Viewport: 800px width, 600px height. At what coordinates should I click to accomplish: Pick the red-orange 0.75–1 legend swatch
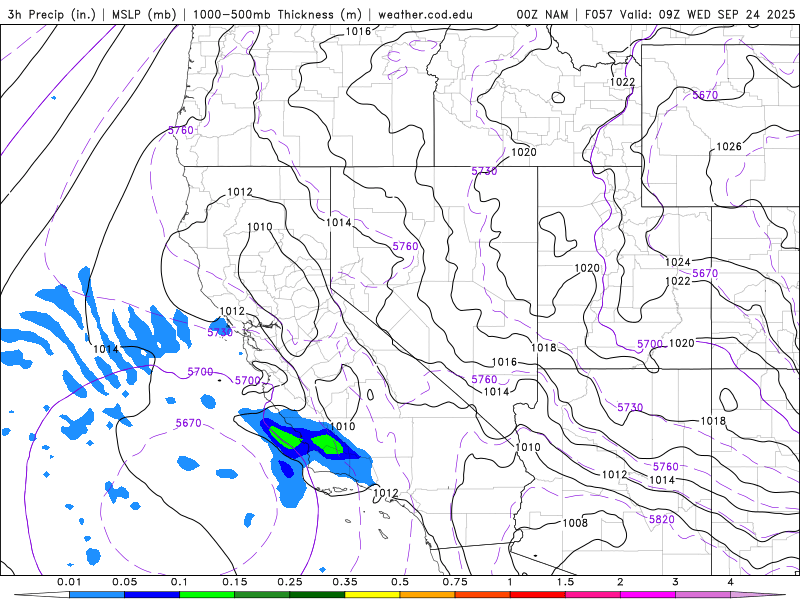483,595
